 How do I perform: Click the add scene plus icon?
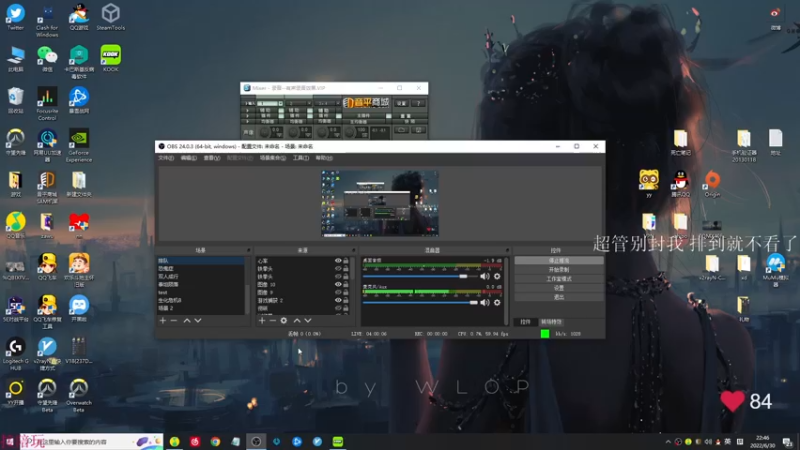[x=163, y=320]
